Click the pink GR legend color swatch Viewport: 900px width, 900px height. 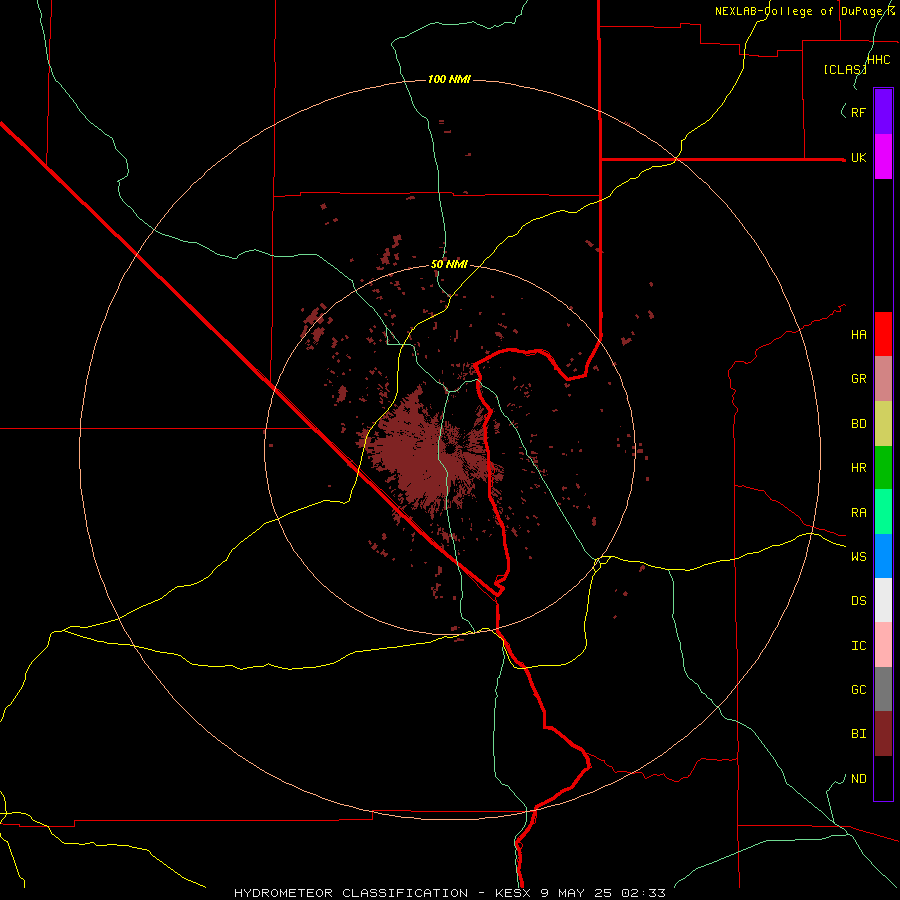tap(883, 379)
